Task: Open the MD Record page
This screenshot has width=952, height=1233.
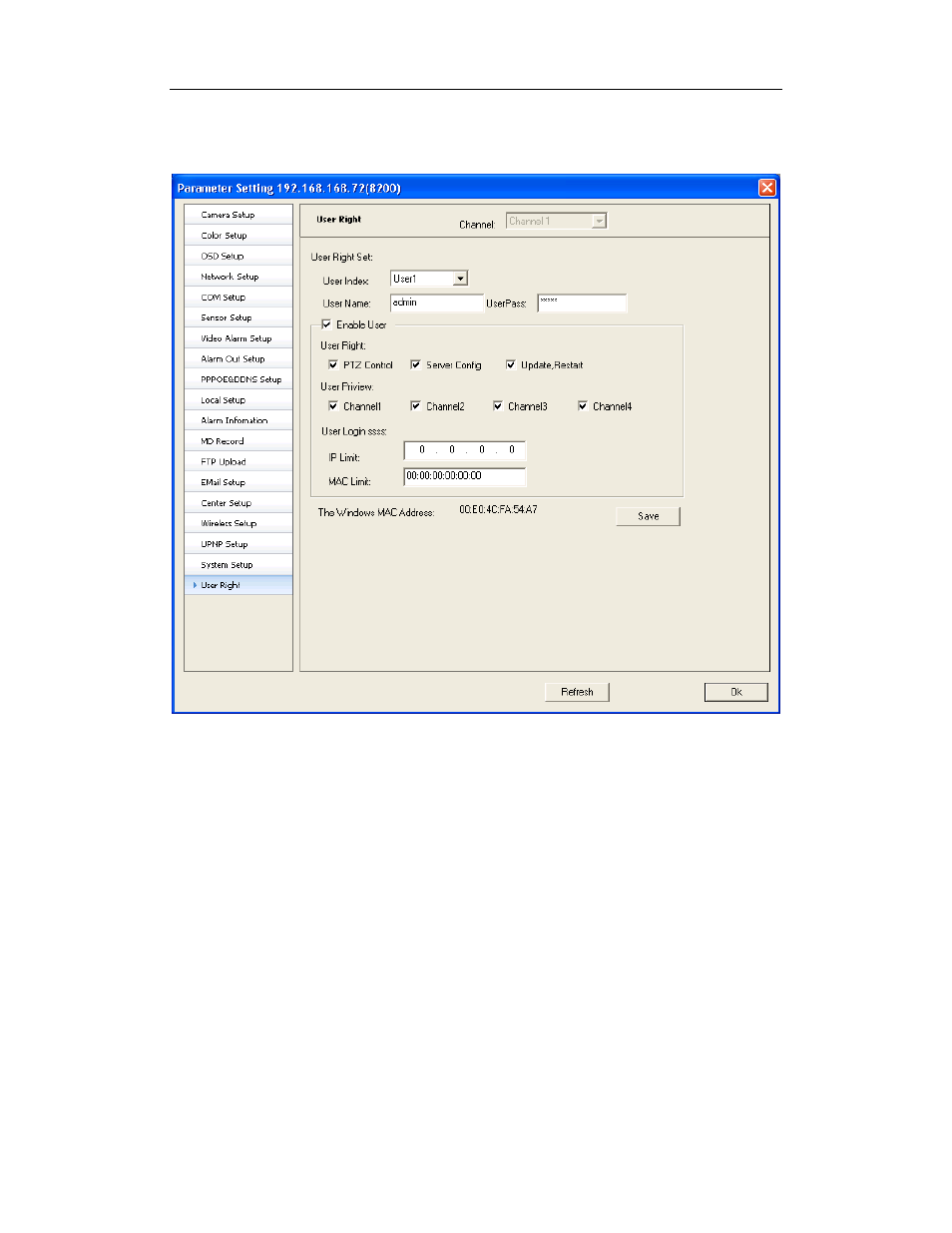Action: pyautogui.click(x=238, y=441)
